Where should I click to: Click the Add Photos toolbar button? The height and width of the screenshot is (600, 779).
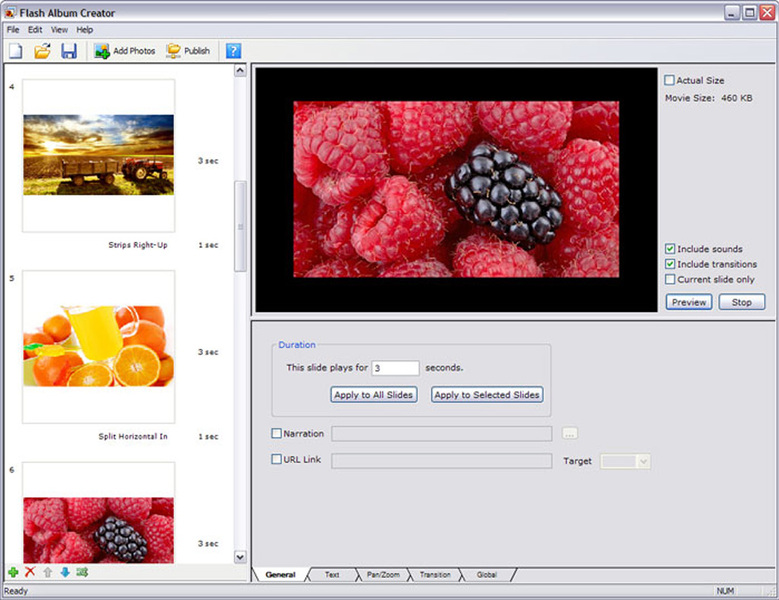(125, 51)
